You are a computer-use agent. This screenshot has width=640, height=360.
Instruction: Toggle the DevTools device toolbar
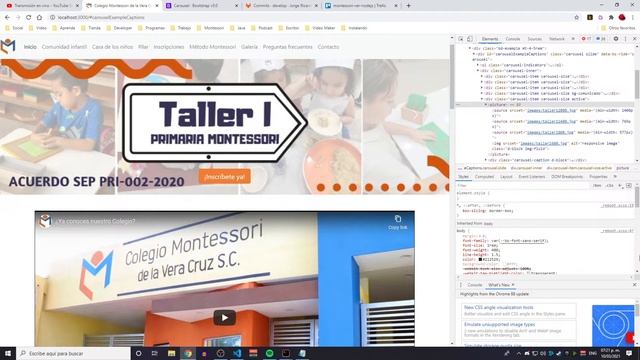470,39
